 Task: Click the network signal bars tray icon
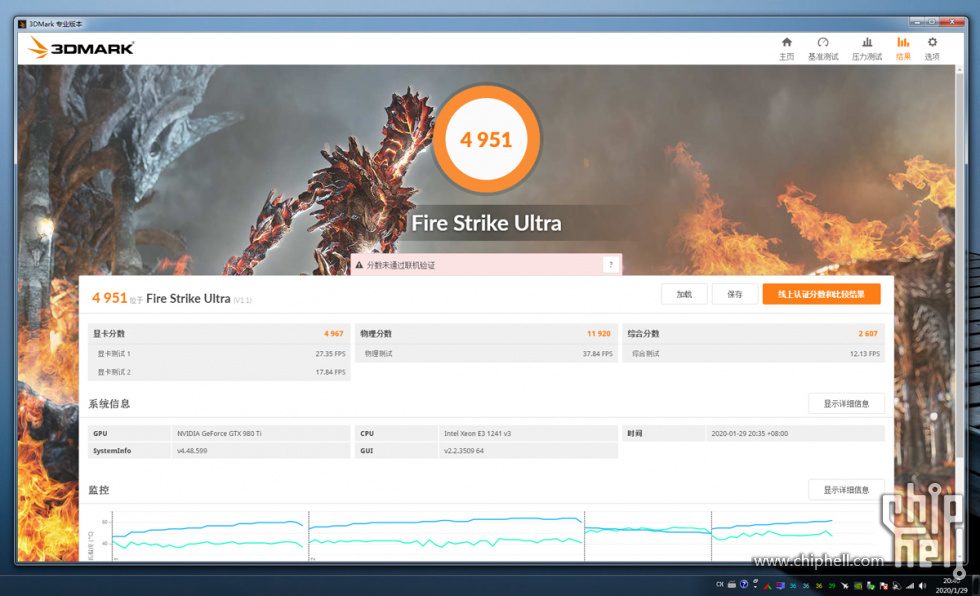pyautogui.click(x=909, y=585)
